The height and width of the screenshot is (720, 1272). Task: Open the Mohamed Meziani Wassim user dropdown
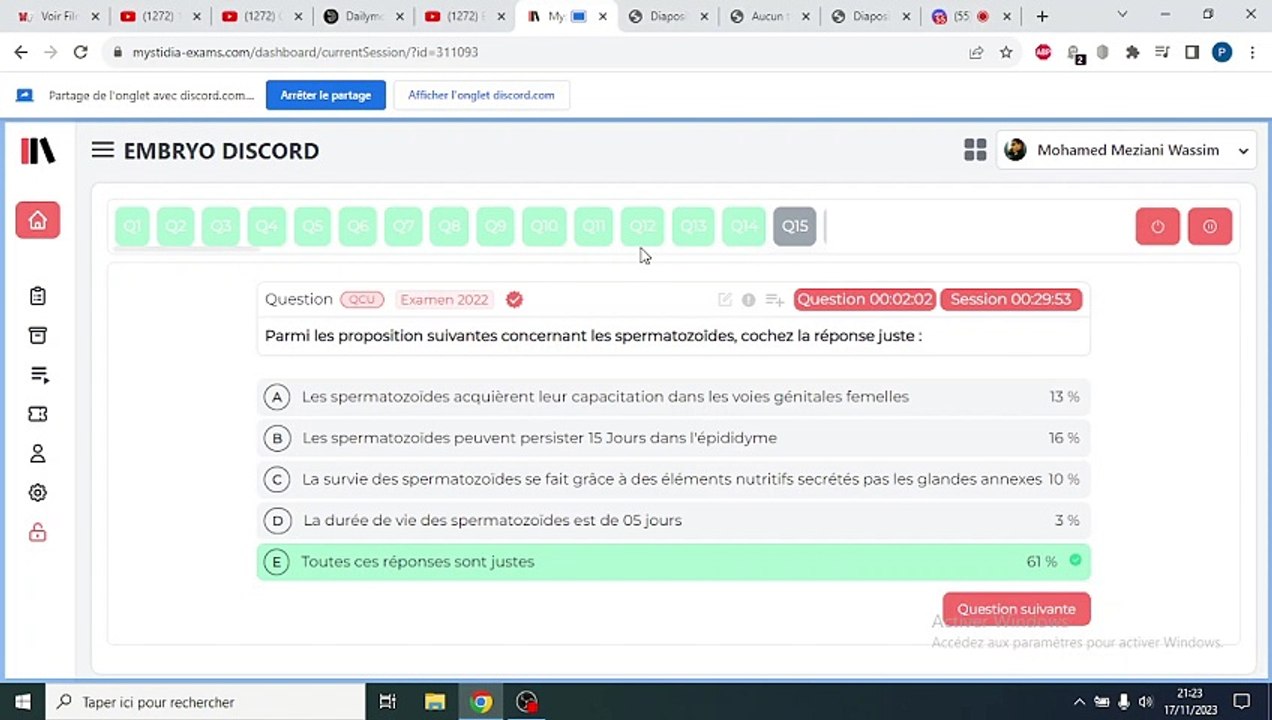[x=1126, y=150]
